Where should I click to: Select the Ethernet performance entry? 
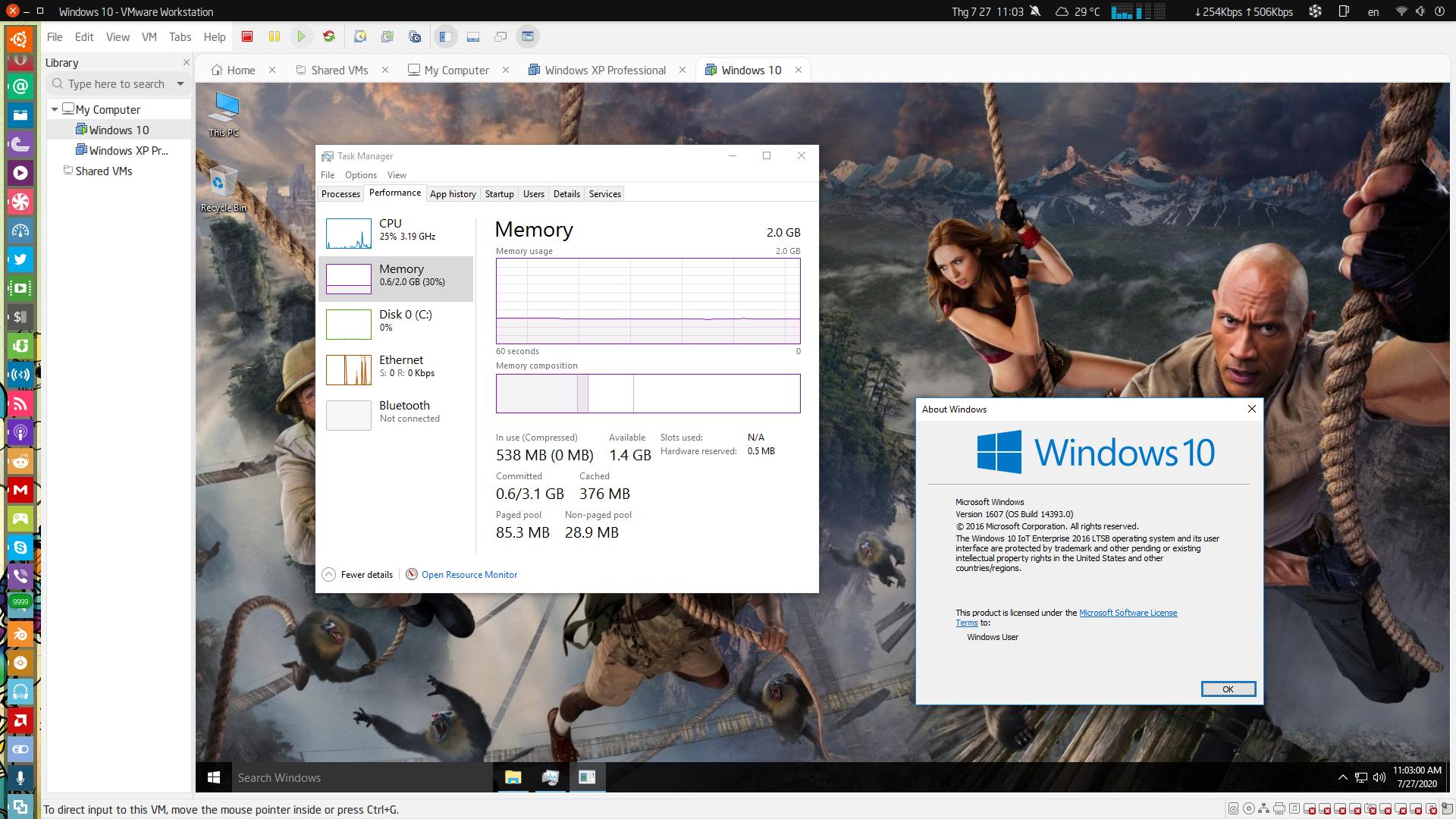tap(396, 370)
